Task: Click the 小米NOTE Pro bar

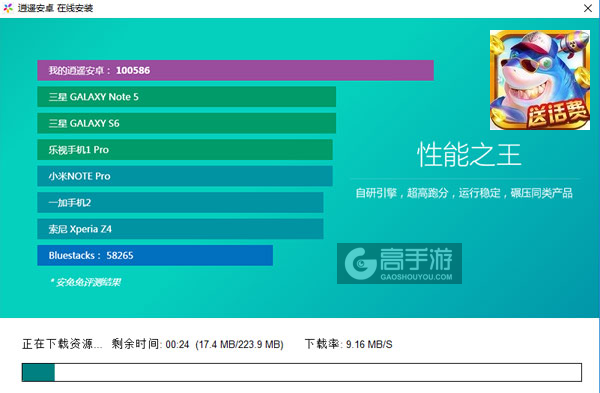Action: tap(185, 176)
